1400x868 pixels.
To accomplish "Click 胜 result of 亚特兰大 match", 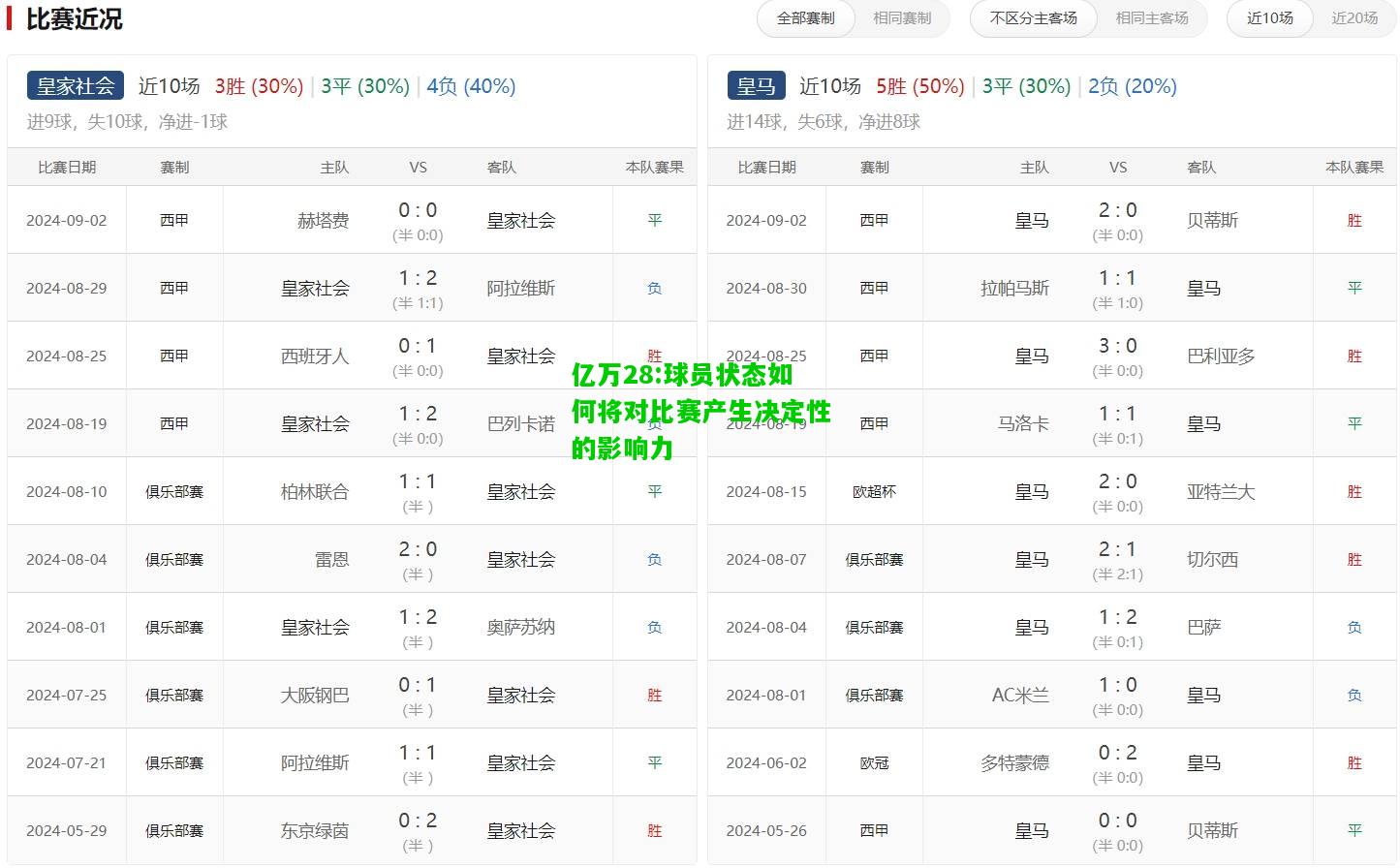I will 1354,492.
